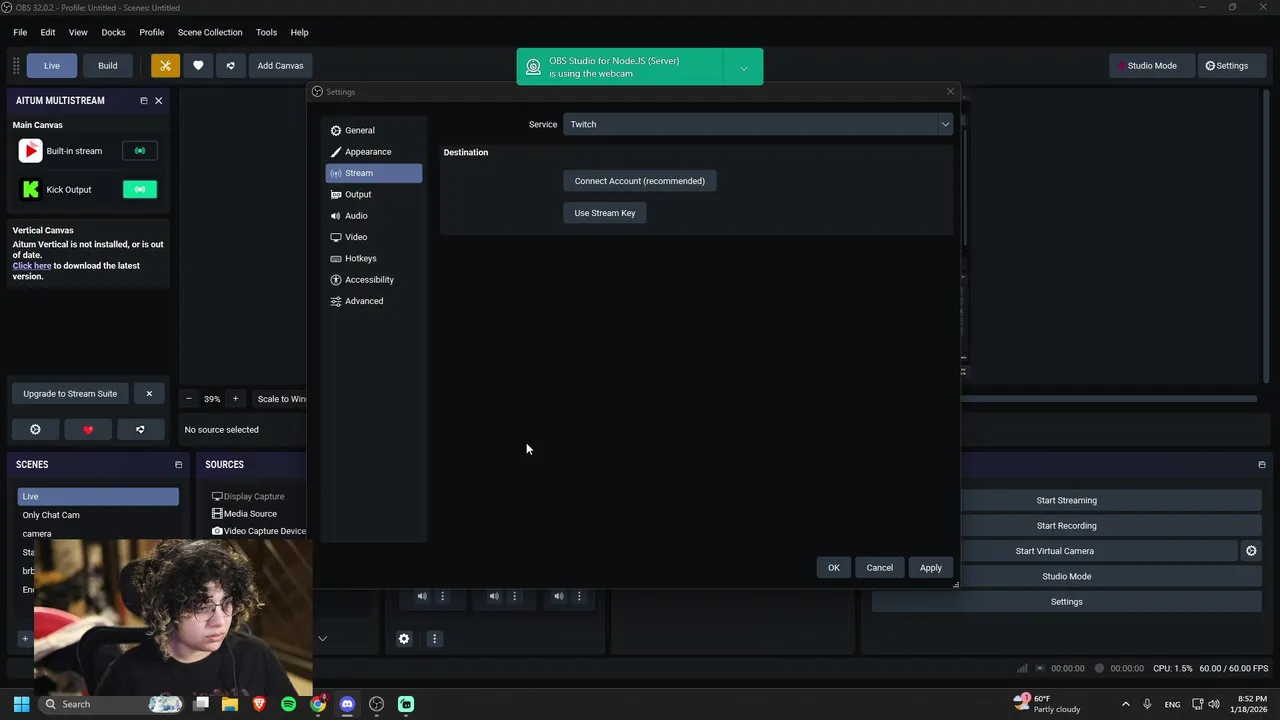Click Cancel in Settings dialog
Image resolution: width=1280 pixels, height=720 pixels.
(880, 568)
